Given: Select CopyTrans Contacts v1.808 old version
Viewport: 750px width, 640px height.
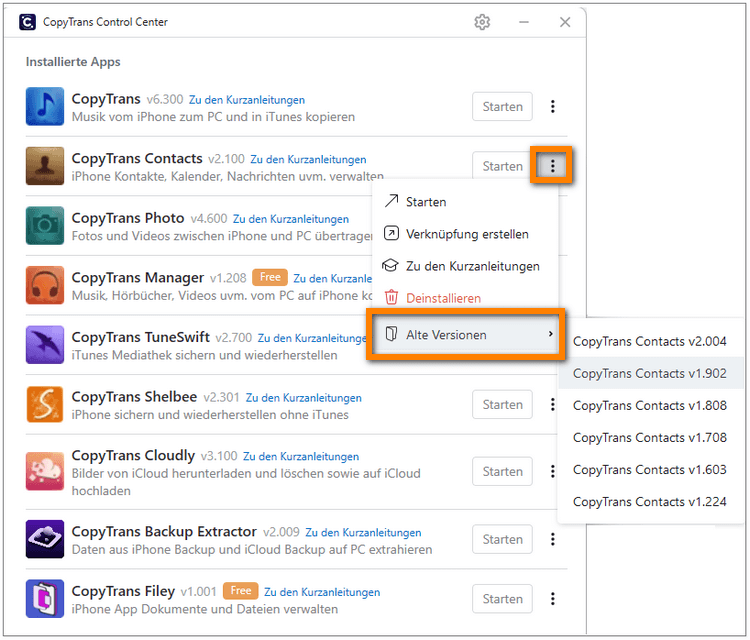Looking at the screenshot, I should (650, 406).
